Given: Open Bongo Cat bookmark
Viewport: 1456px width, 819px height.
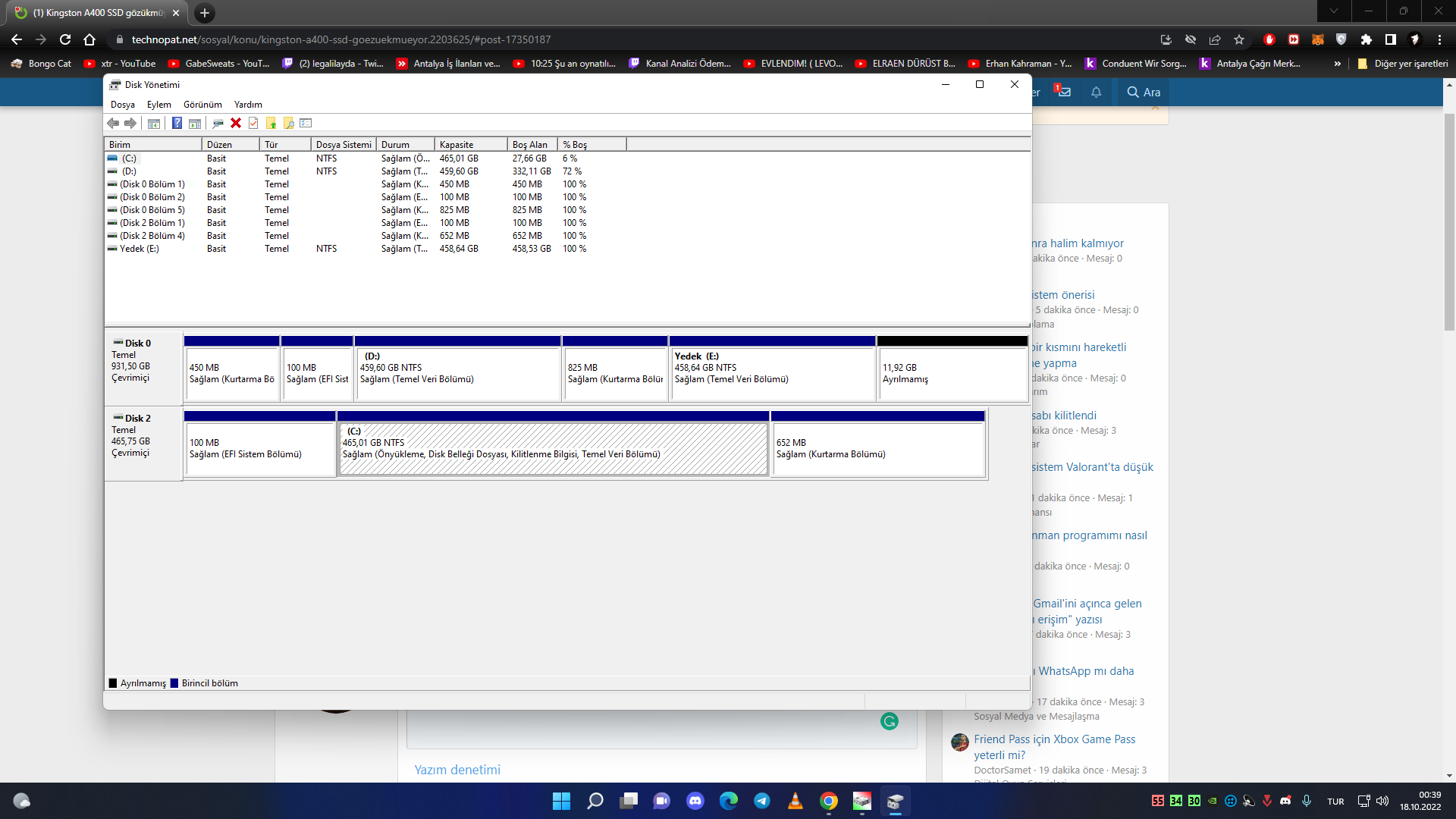Looking at the screenshot, I should [x=41, y=64].
